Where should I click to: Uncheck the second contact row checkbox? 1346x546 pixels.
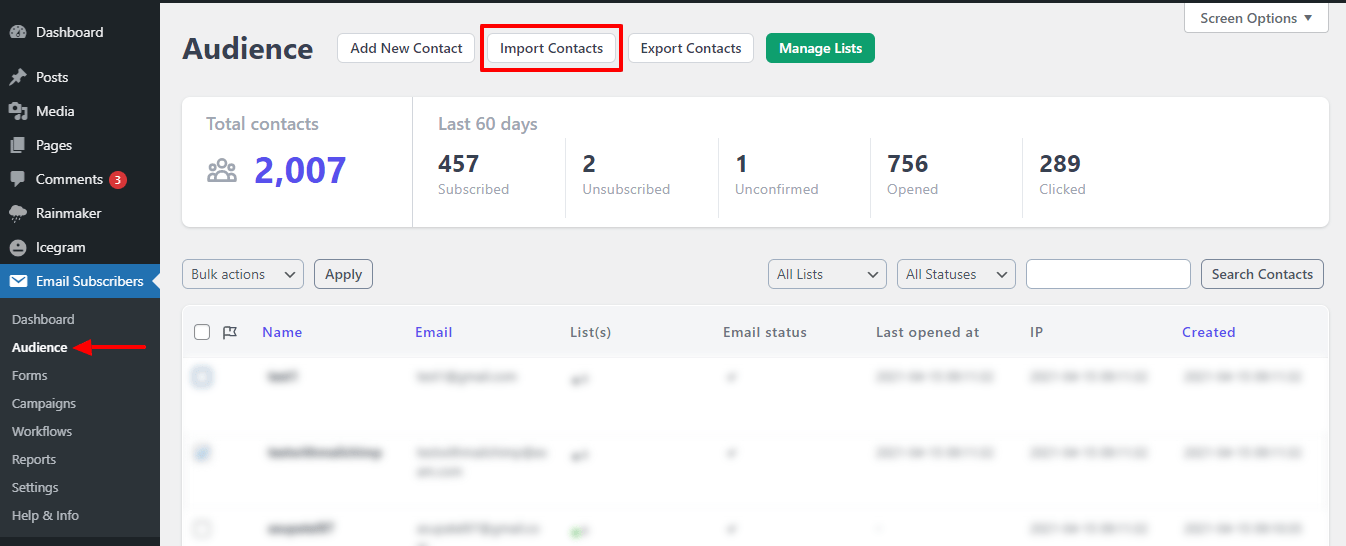pos(202,453)
